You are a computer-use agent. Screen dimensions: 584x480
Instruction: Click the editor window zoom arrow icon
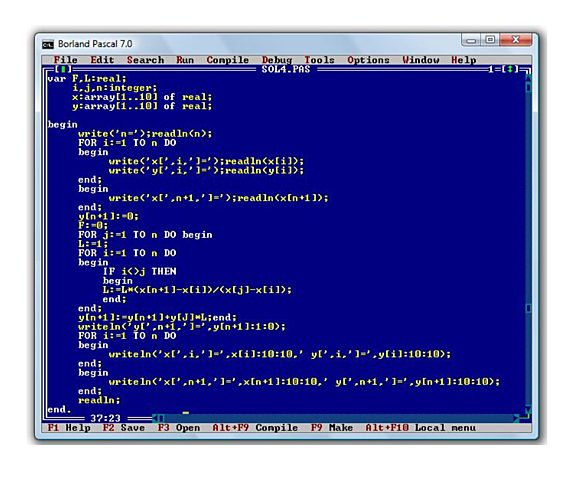click(510, 69)
